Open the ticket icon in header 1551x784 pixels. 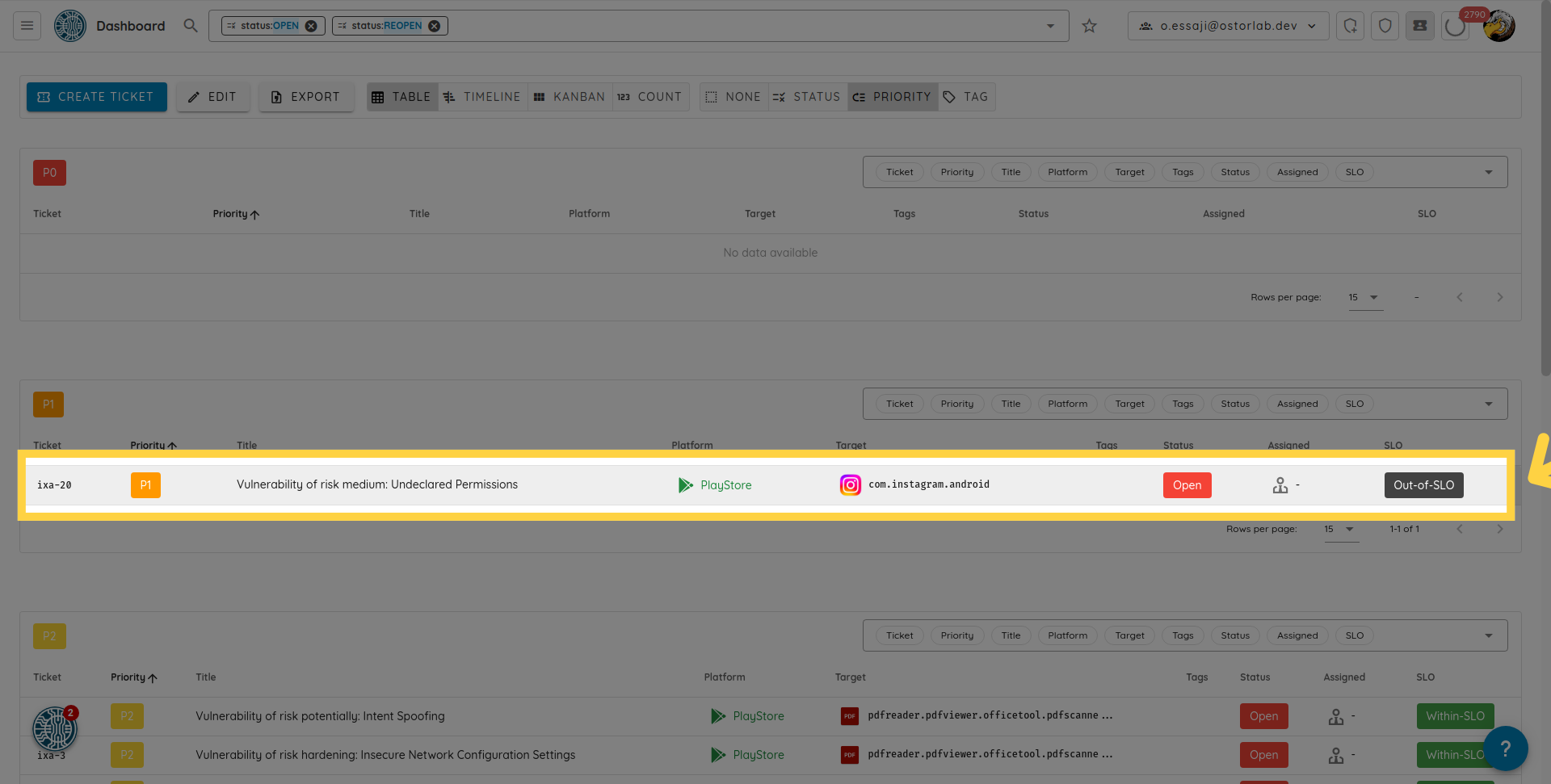1420,26
